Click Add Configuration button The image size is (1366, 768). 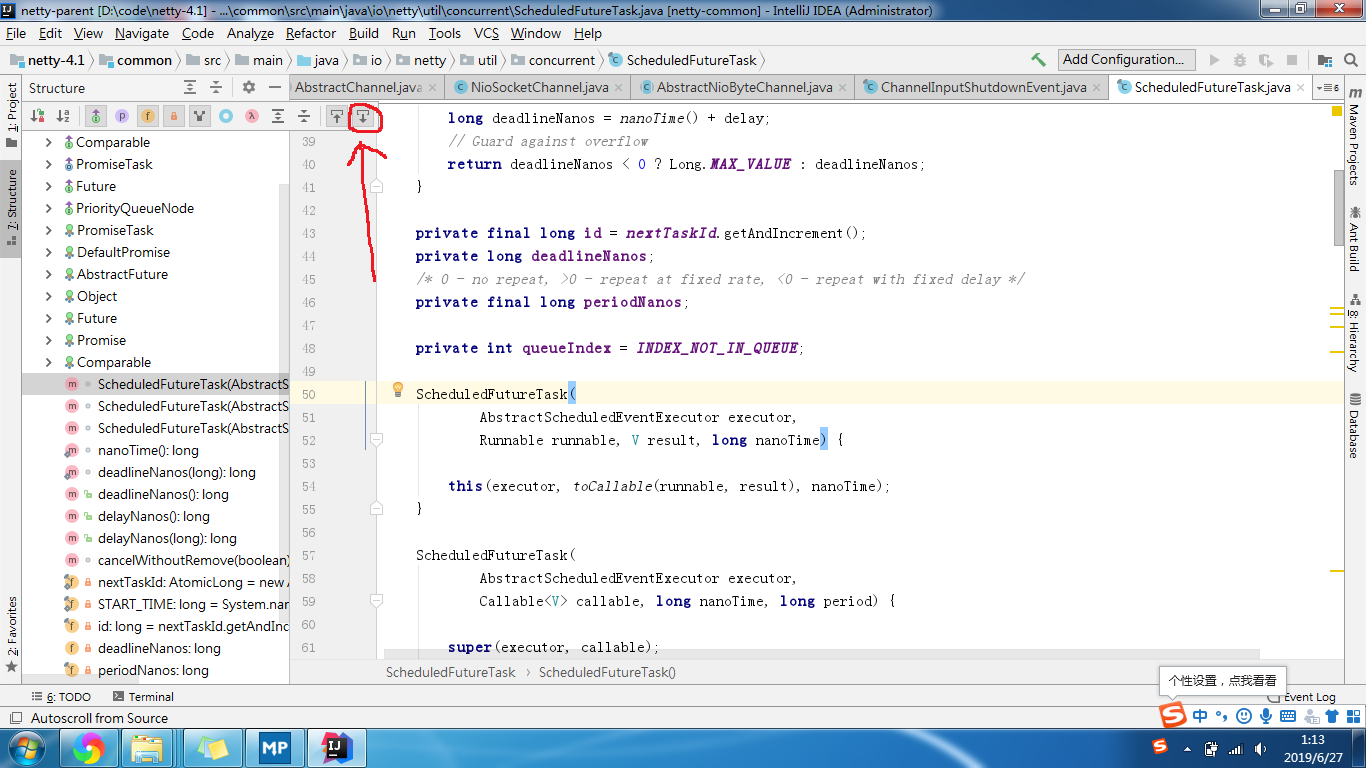tap(1127, 60)
